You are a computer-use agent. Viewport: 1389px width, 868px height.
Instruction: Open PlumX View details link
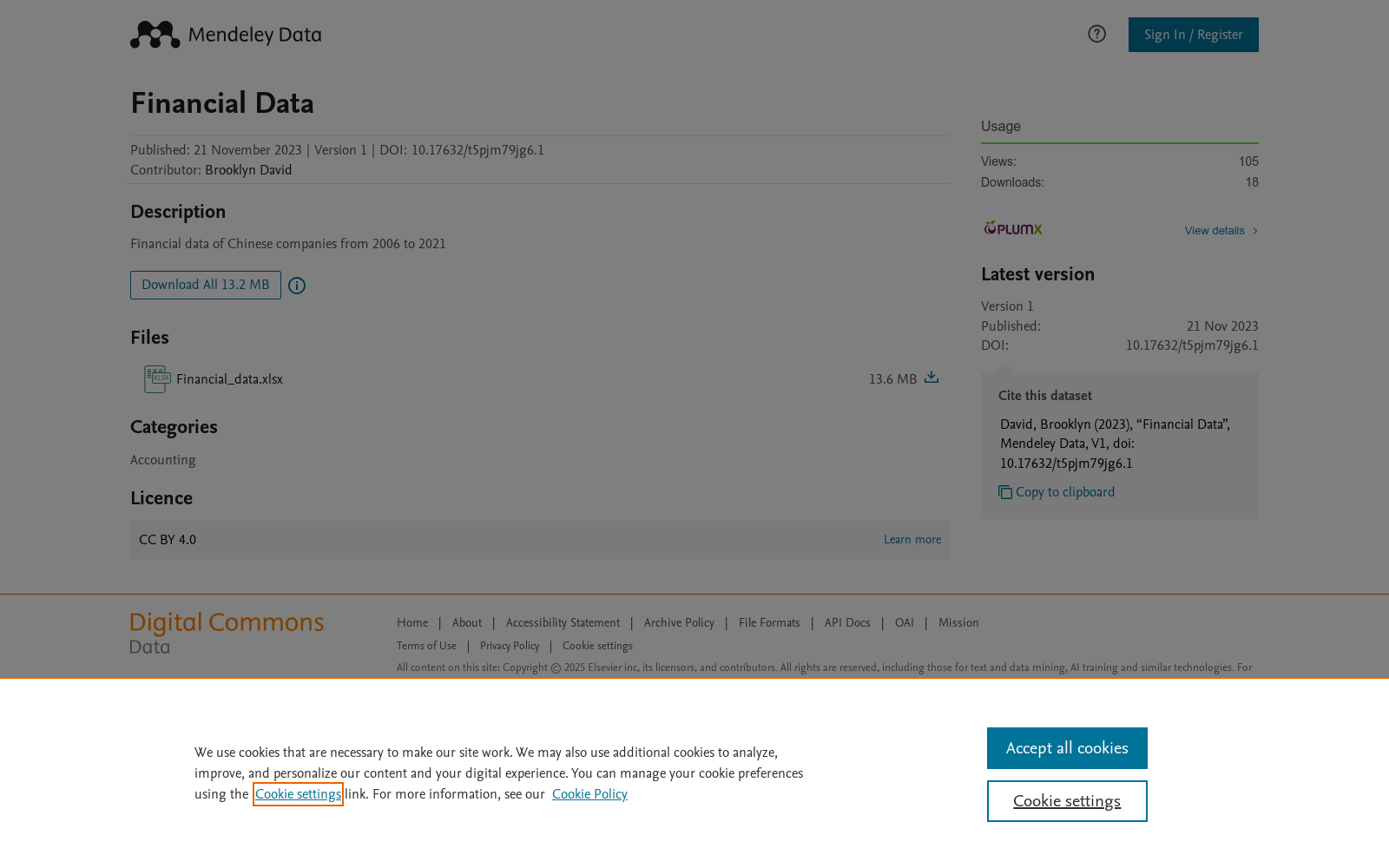1221,231
